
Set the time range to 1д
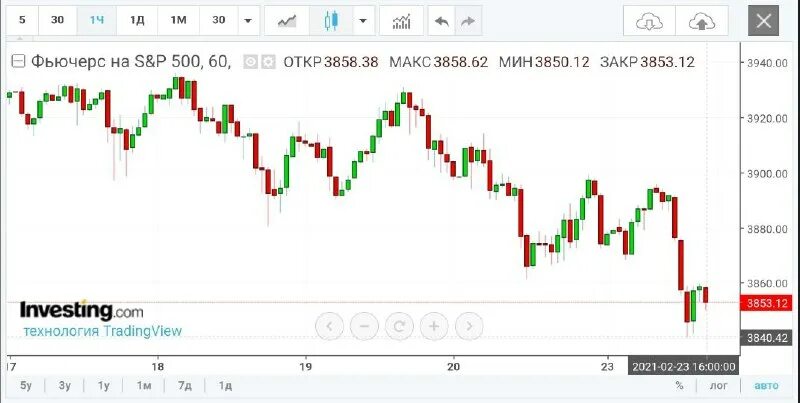click(x=225, y=386)
